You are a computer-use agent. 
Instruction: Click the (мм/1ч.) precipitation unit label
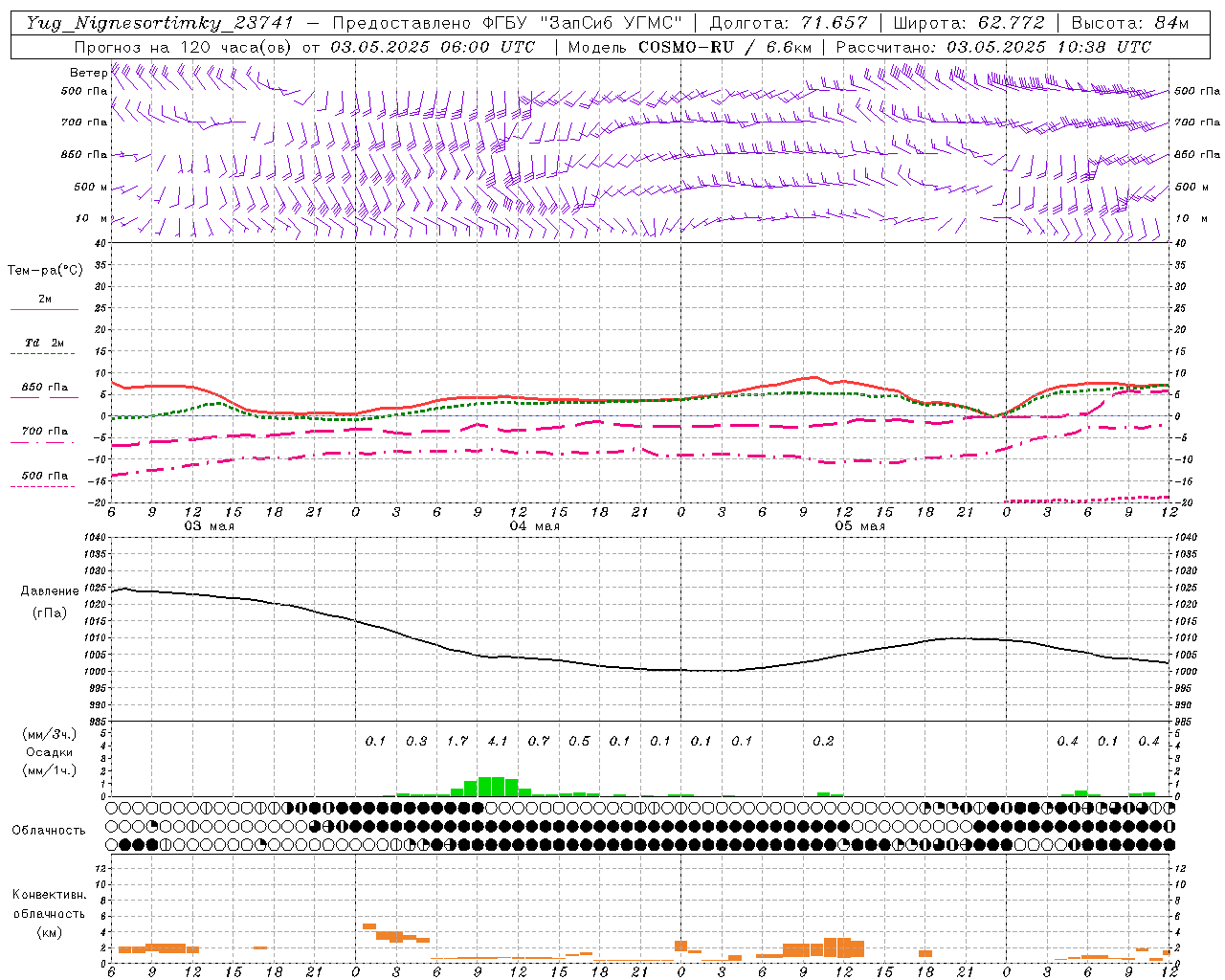pyautogui.click(x=49, y=770)
